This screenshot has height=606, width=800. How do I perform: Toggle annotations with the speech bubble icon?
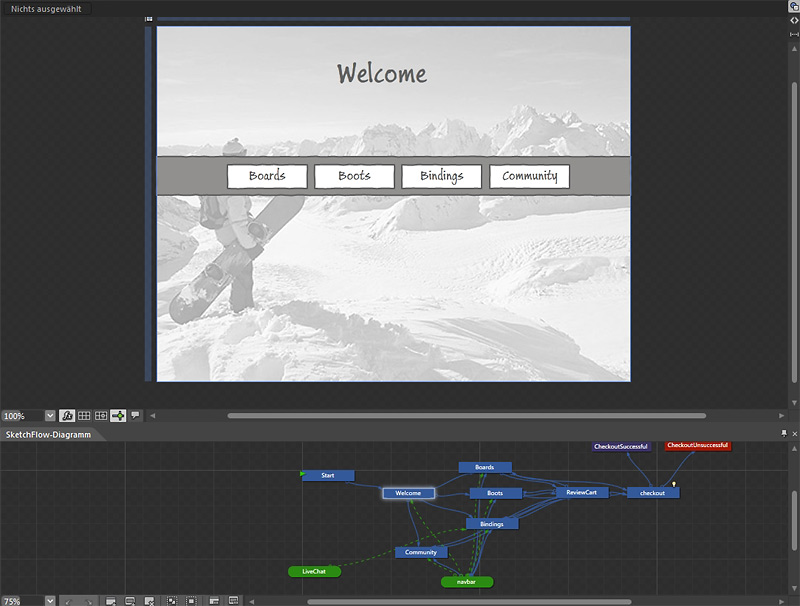pyautogui.click(x=134, y=416)
